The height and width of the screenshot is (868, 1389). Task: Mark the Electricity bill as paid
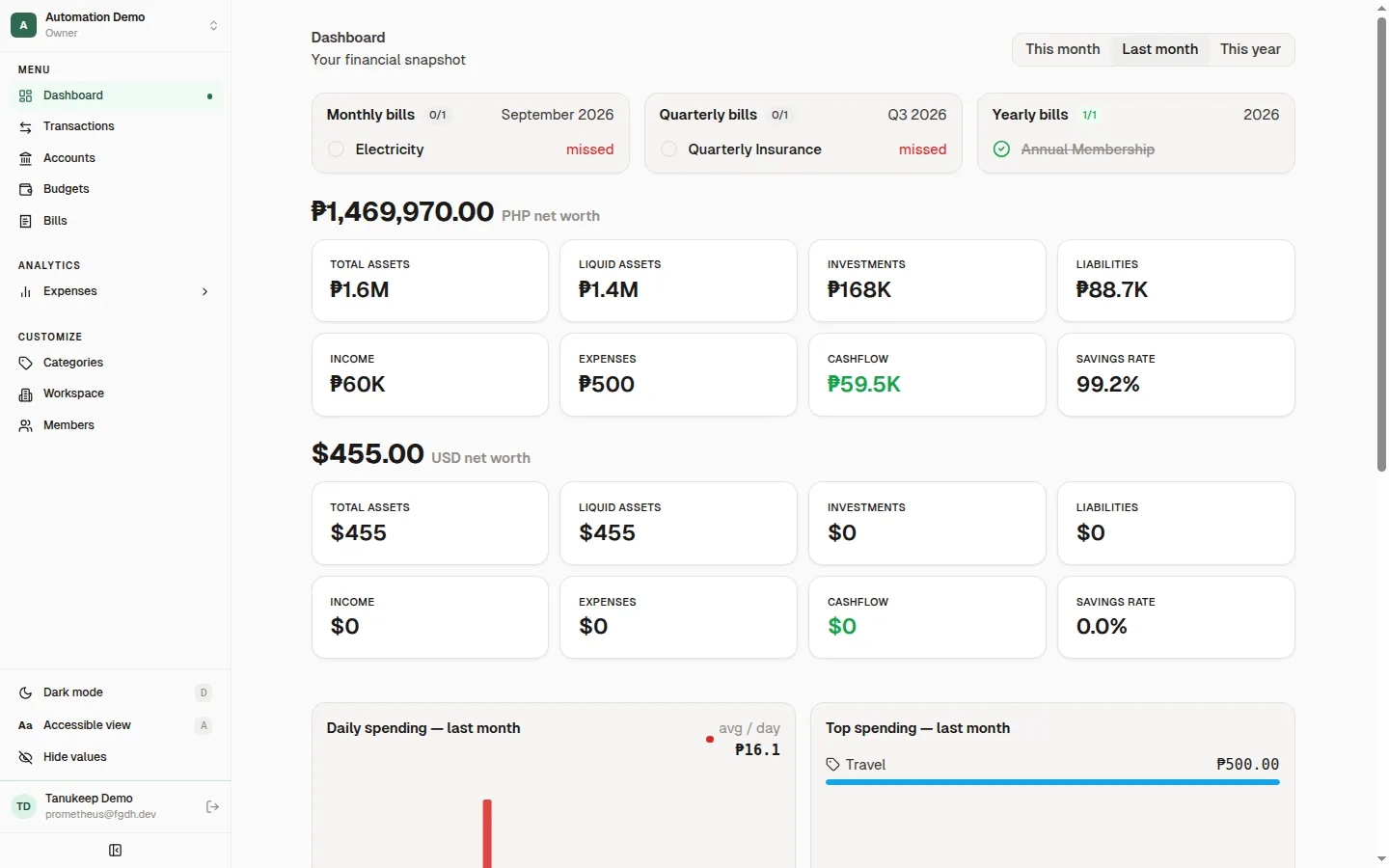tap(336, 149)
